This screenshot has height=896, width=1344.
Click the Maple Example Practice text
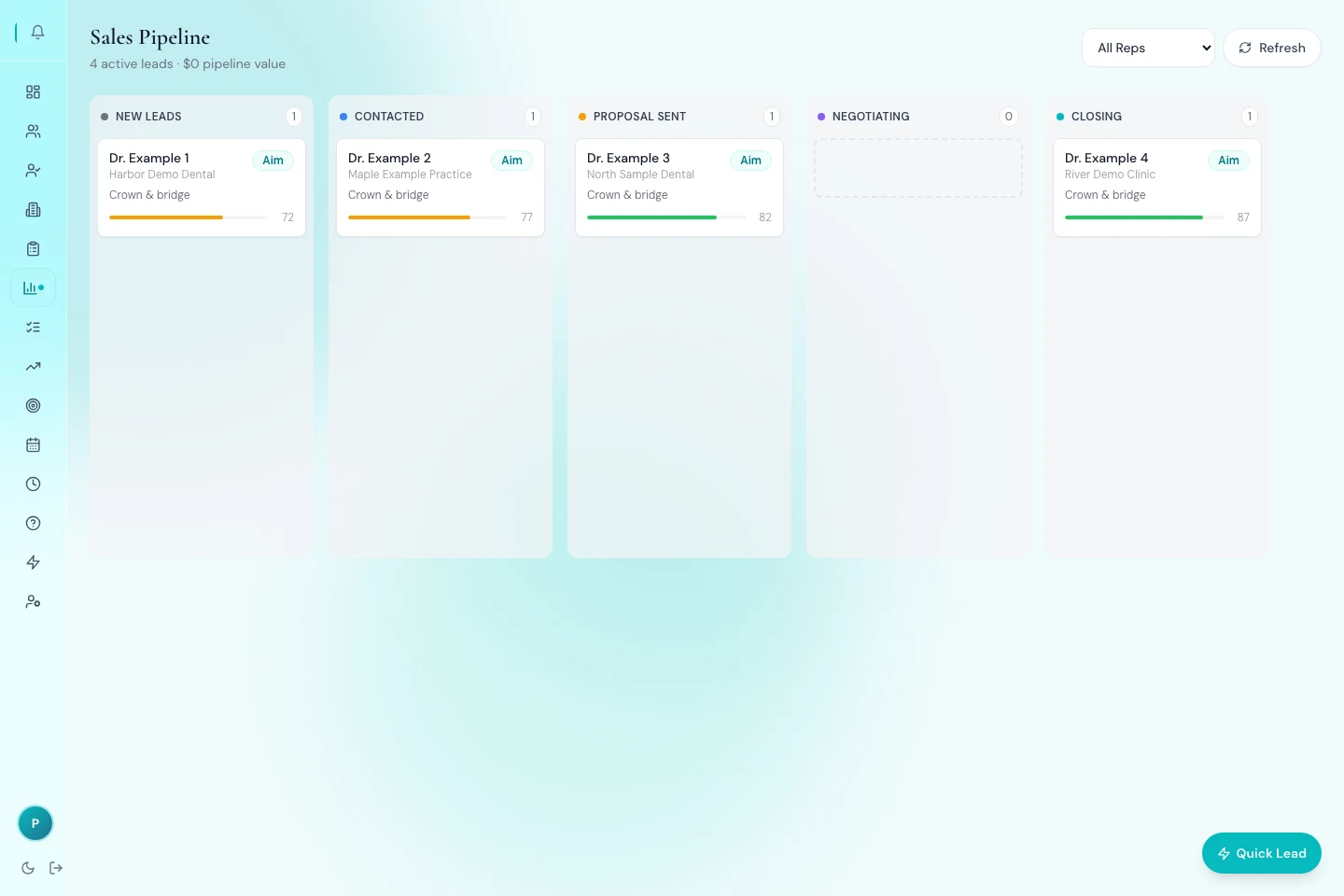point(410,175)
